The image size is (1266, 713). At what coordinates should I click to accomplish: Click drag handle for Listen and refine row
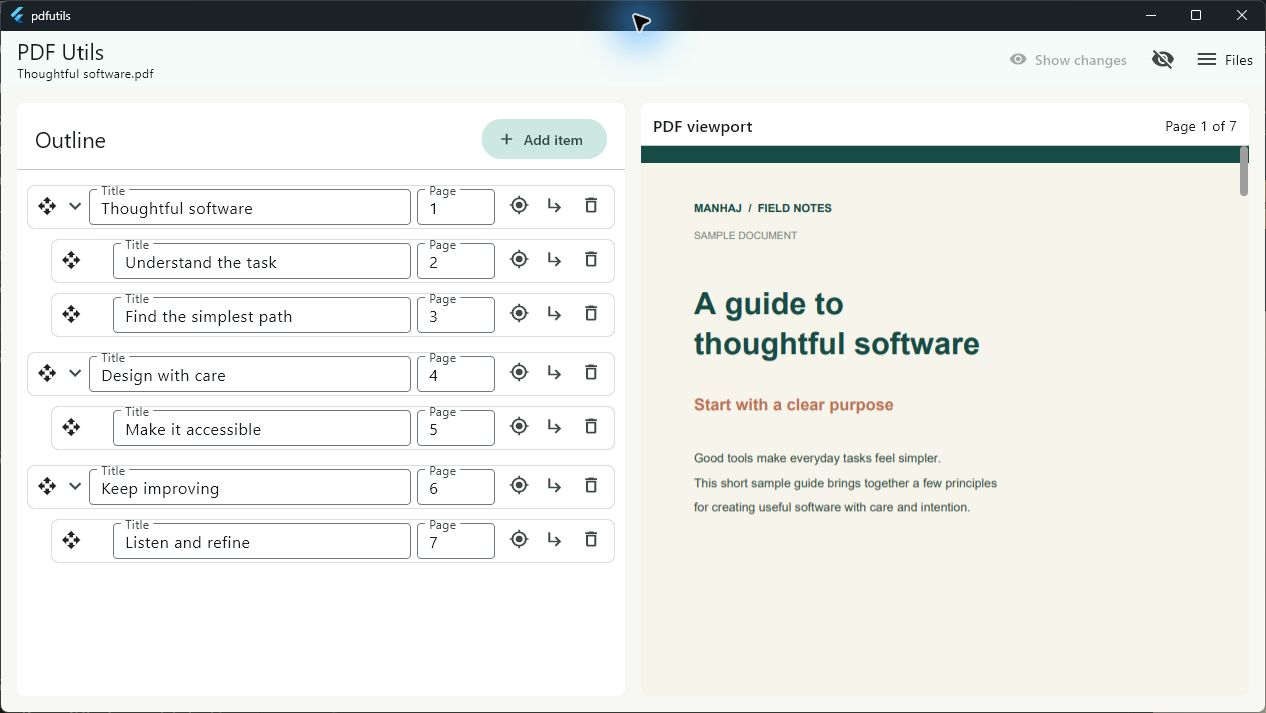[71, 540]
